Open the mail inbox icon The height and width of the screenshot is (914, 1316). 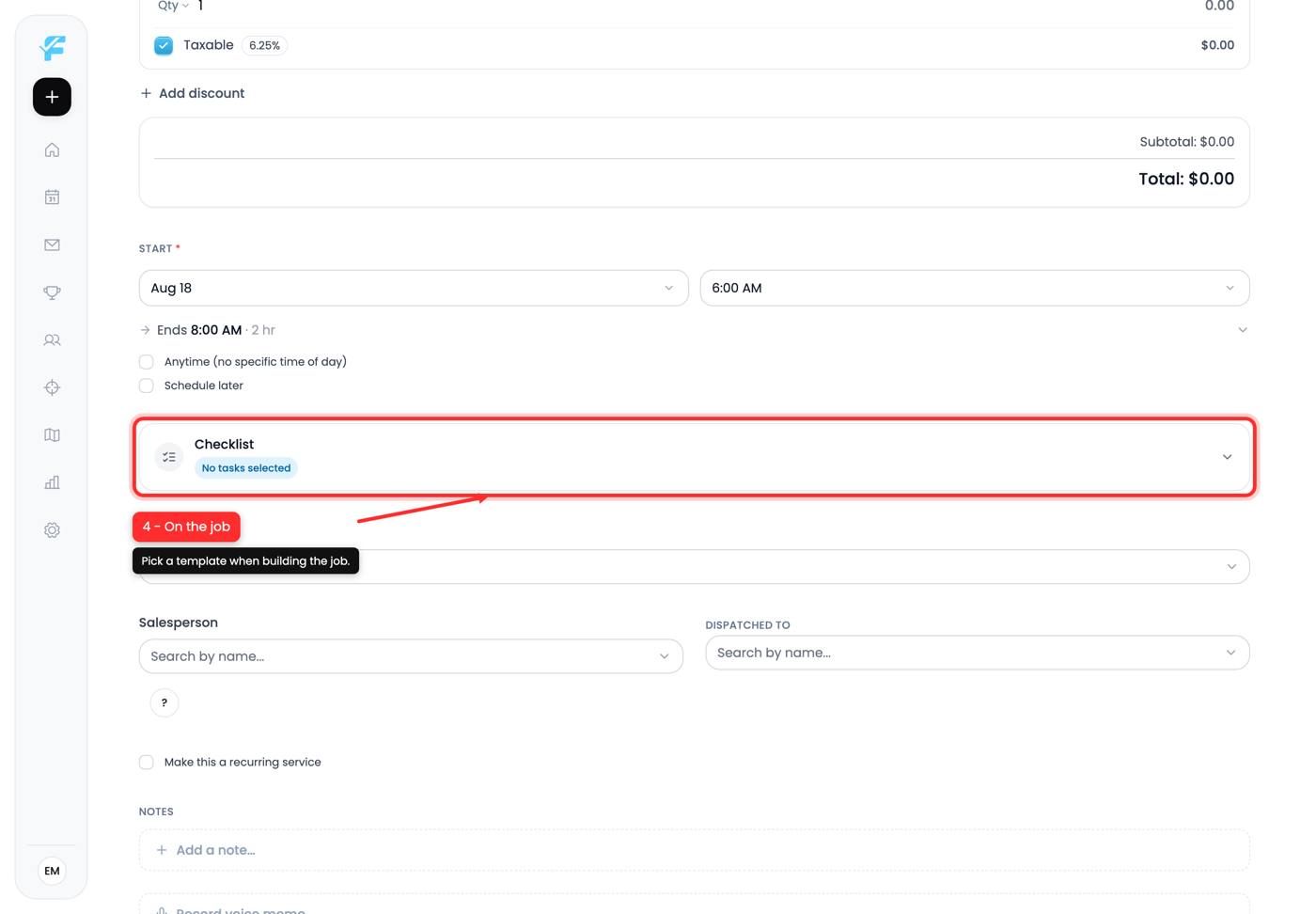coord(52,244)
